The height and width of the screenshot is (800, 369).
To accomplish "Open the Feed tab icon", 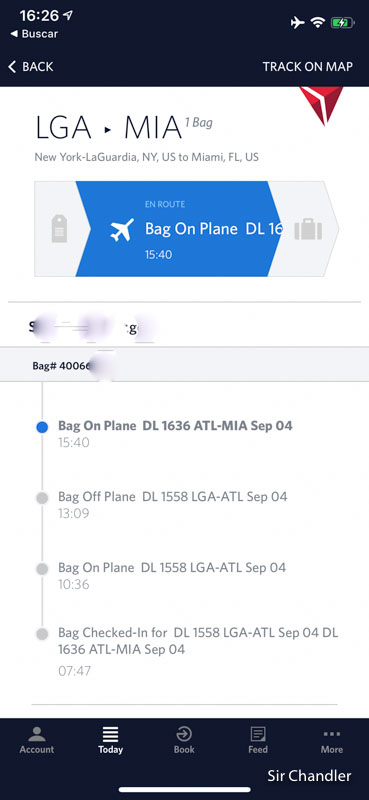I will click(258, 734).
